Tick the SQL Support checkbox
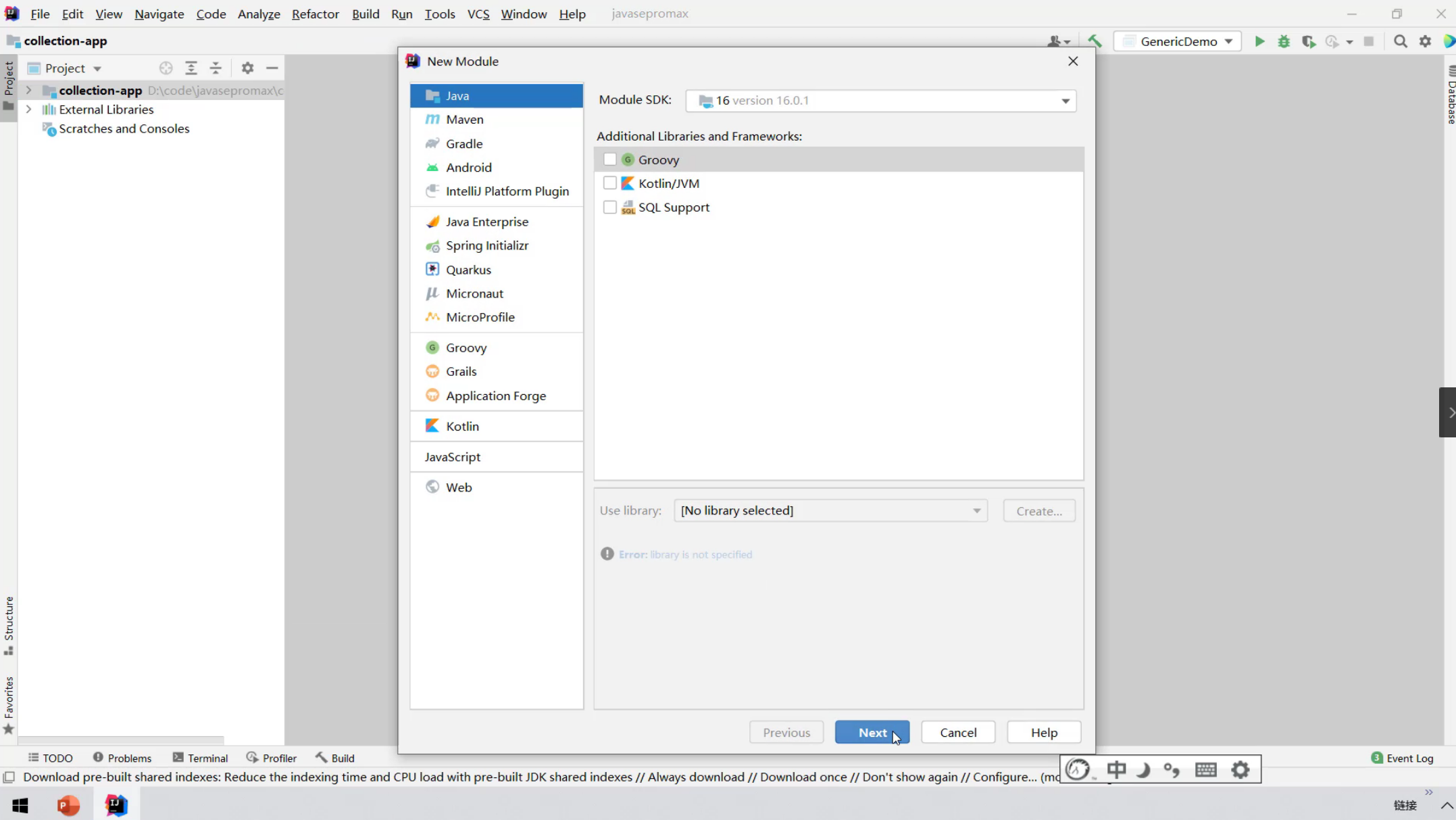This screenshot has height=820, width=1456. tap(609, 208)
